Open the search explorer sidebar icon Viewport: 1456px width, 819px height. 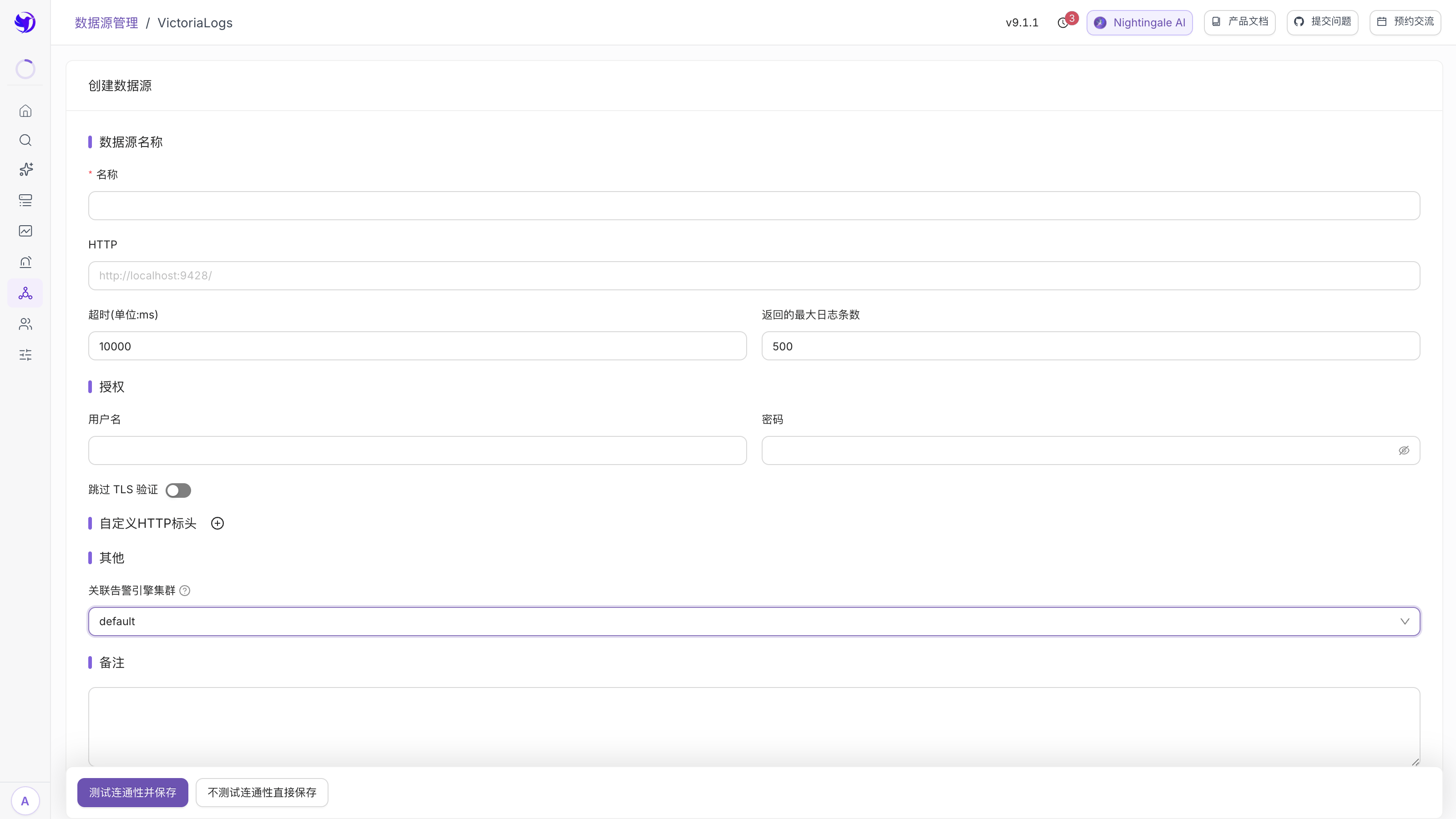point(25,140)
